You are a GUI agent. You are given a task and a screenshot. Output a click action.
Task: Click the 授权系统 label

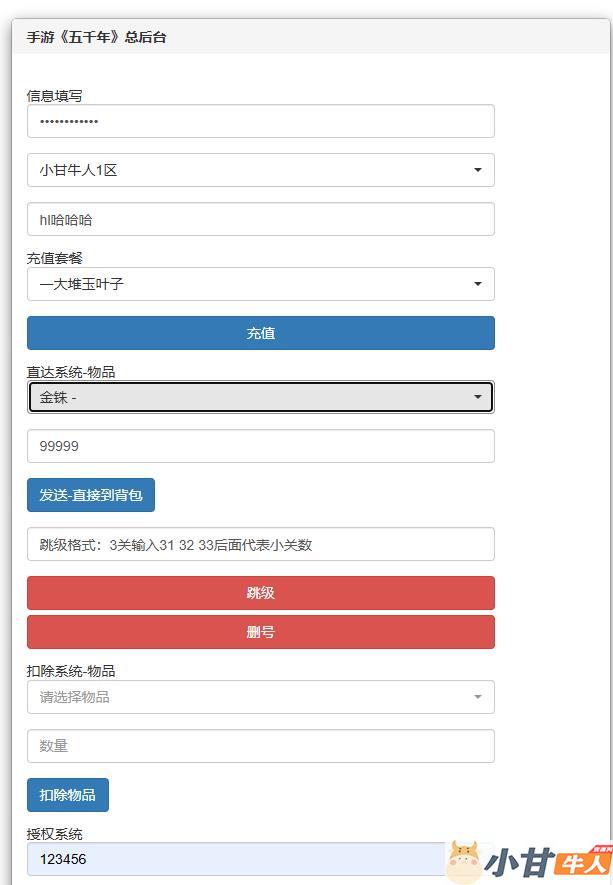point(55,834)
